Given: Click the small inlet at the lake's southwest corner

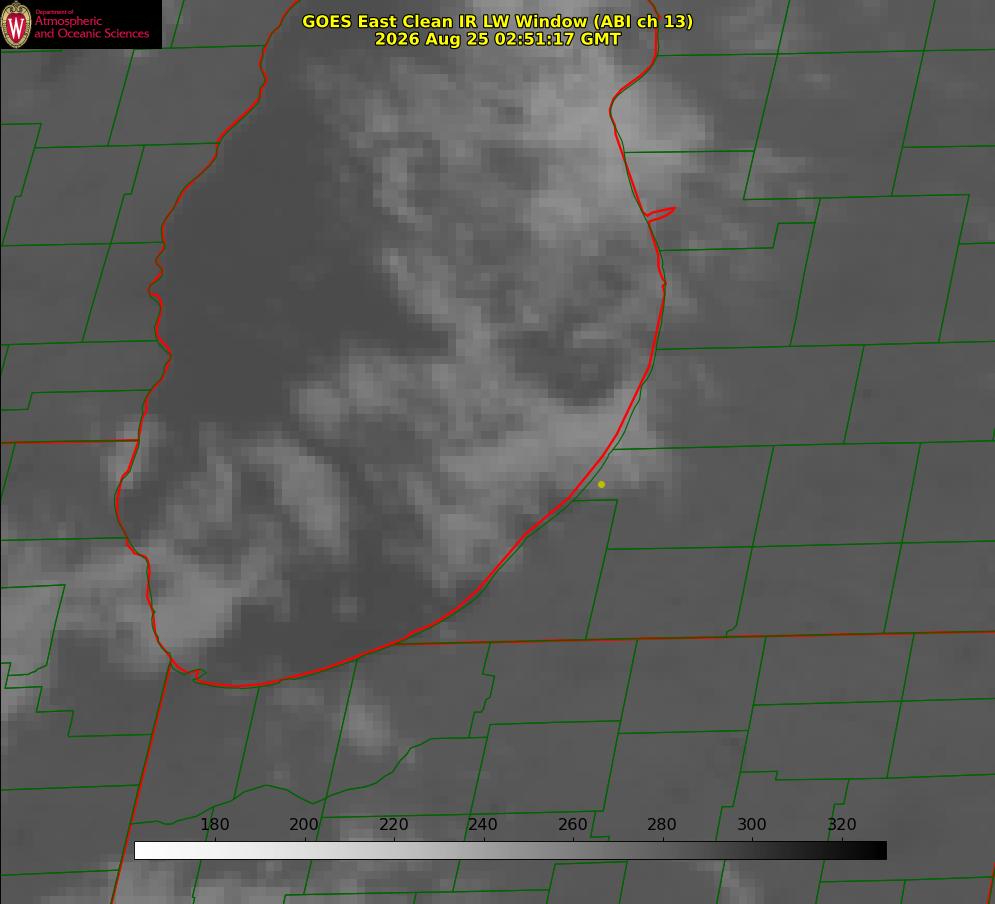Looking at the screenshot, I should click(x=197, y=674).
